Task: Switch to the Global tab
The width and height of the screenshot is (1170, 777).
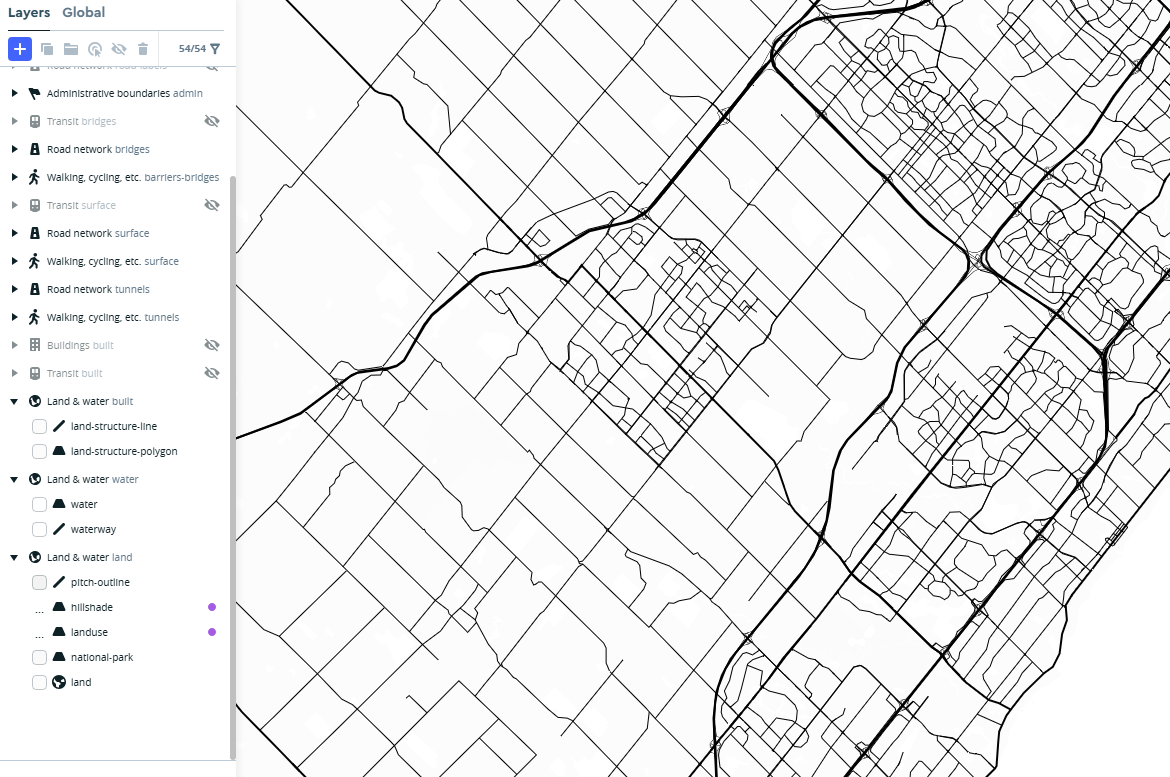Action: pos(83,13)
